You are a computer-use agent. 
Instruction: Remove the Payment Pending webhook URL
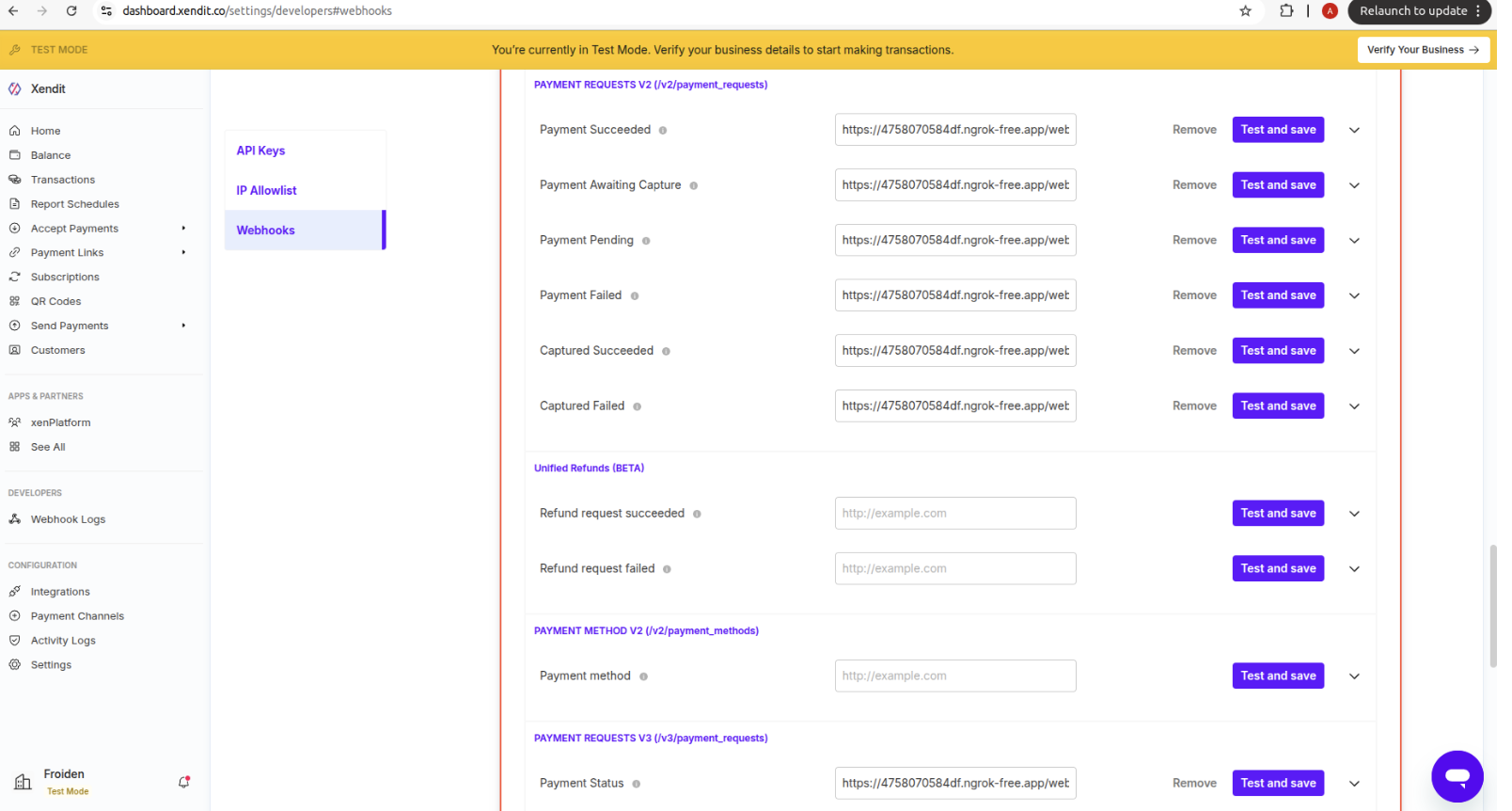(1194, 240)
